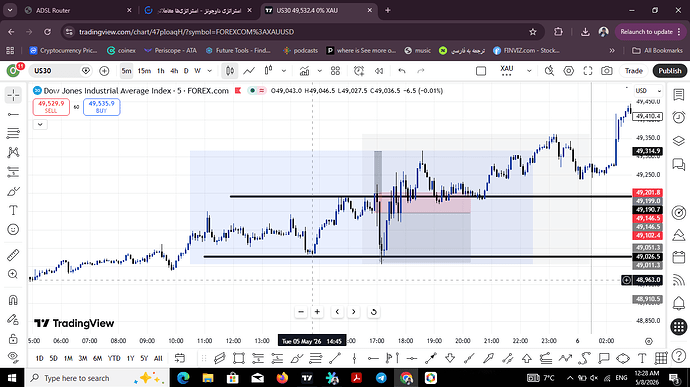
Task: Switch to the 5m timeframe
Action: pos(126,71)
